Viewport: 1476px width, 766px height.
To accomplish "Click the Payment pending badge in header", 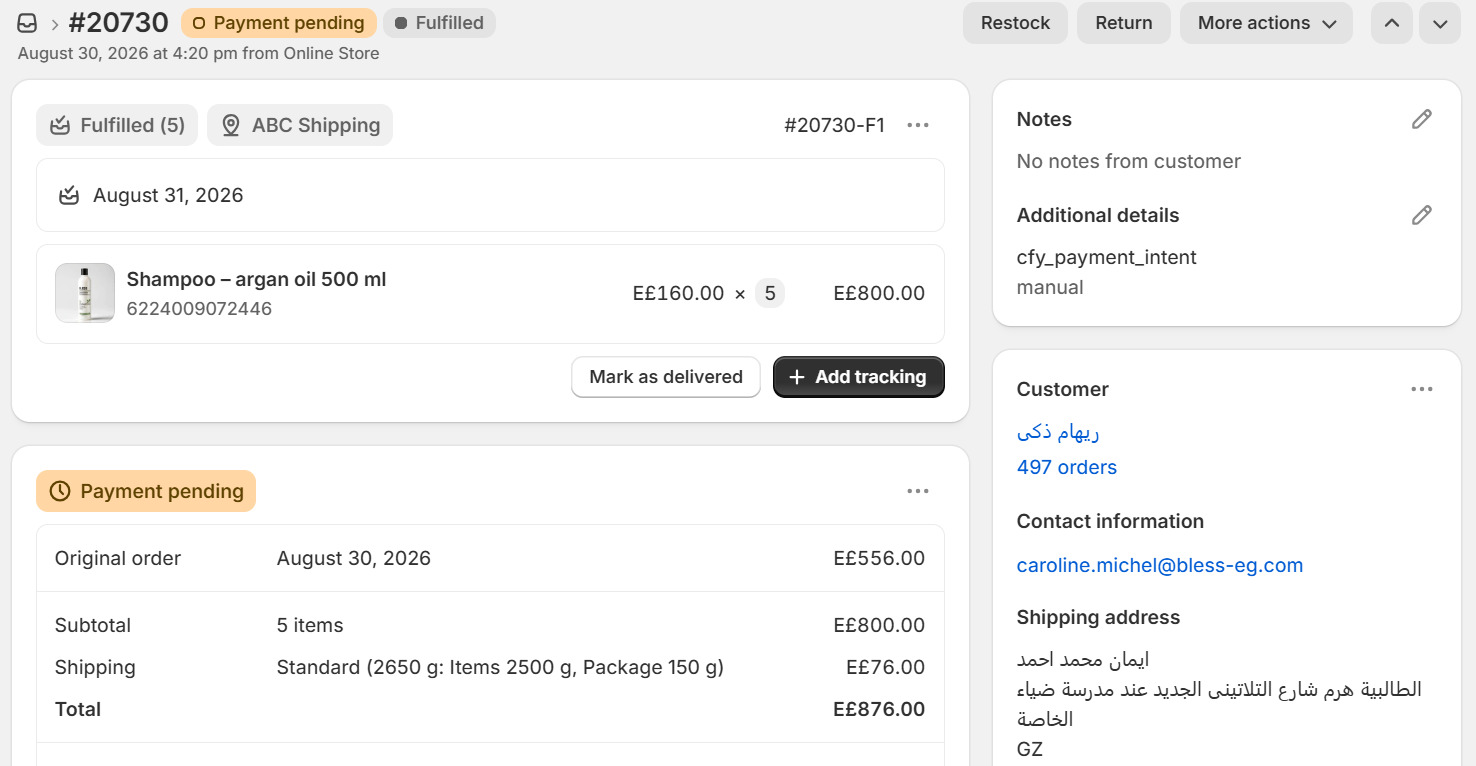I will tap(278, 23).
